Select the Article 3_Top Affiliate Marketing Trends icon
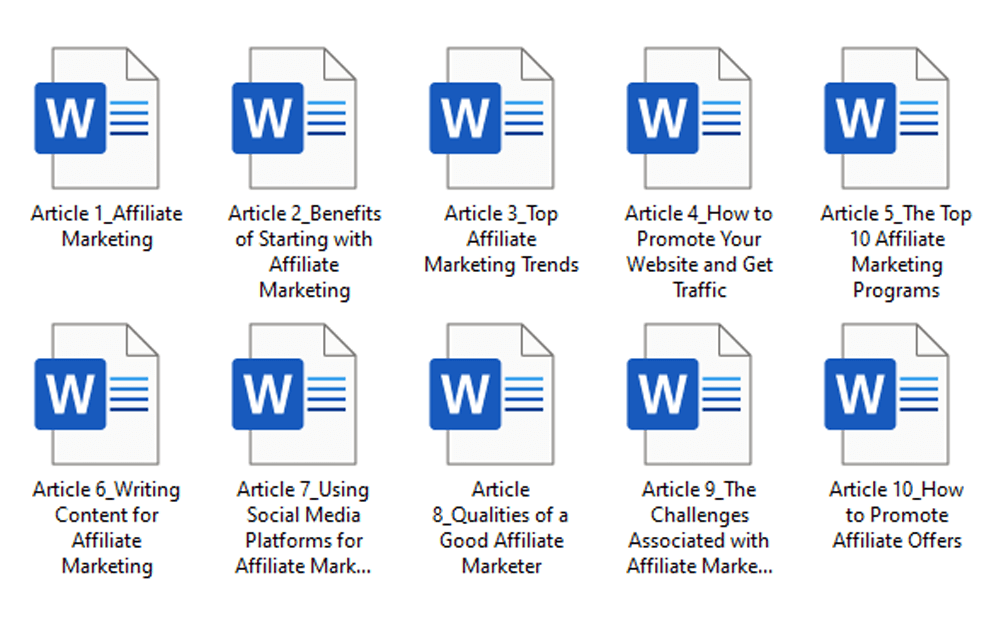Image resolution: width=1000 pixels, height=629 pixels. point(492,118)
